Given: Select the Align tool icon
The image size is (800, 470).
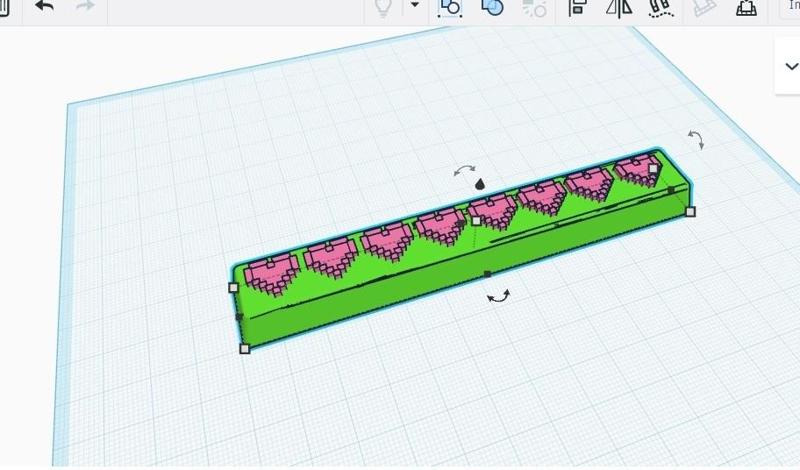Looking at the screenshot, I should (x=578, y=8).
